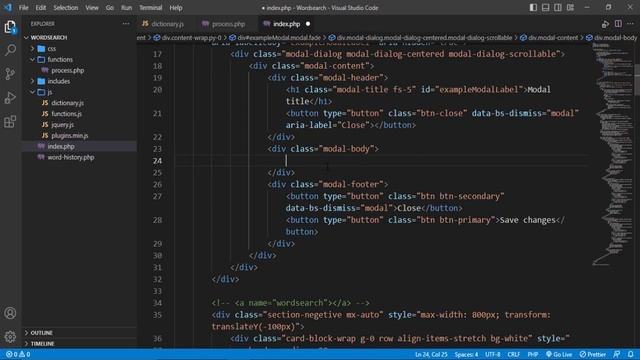Open the Accounts icon in activity bar

pos(10,313)
